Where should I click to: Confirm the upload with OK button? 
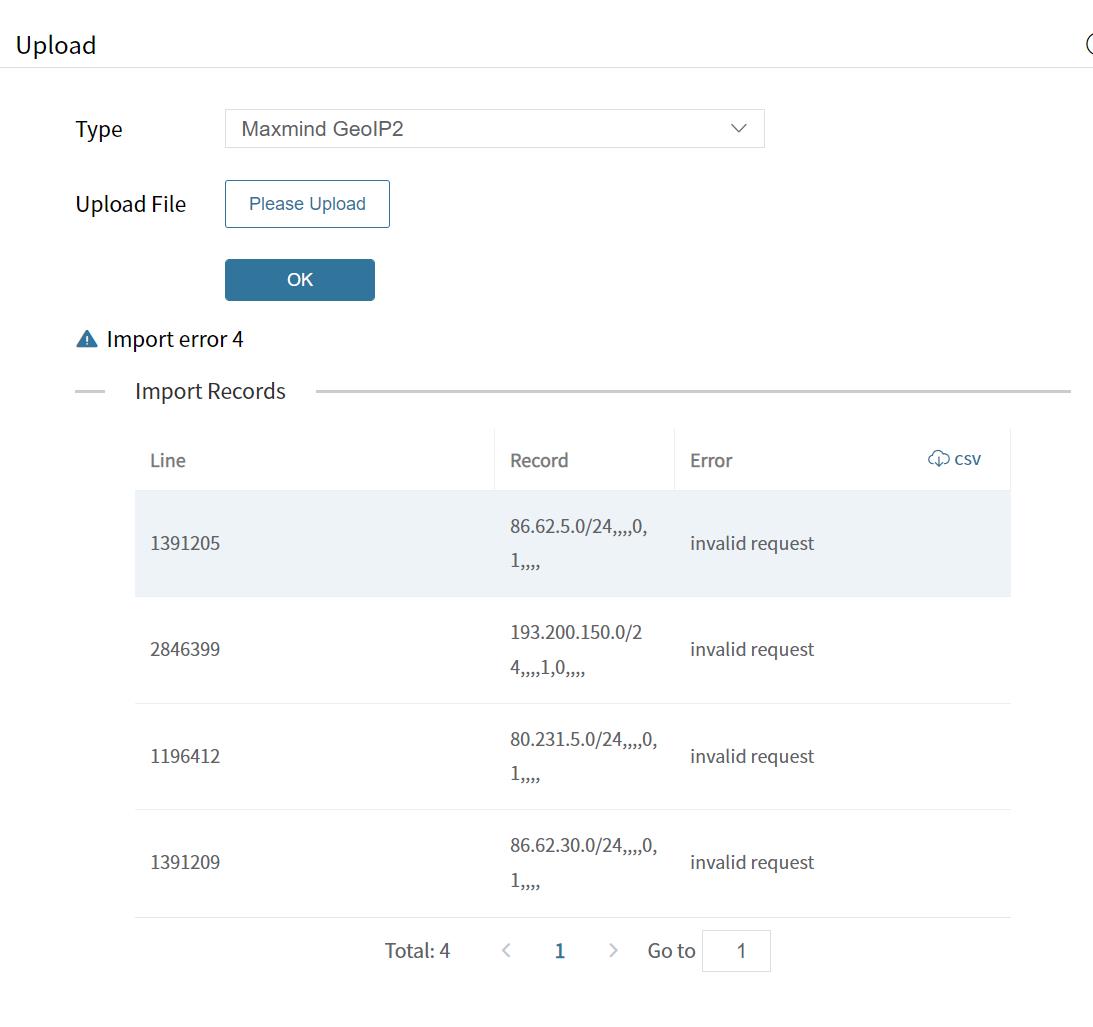(300, 280)
